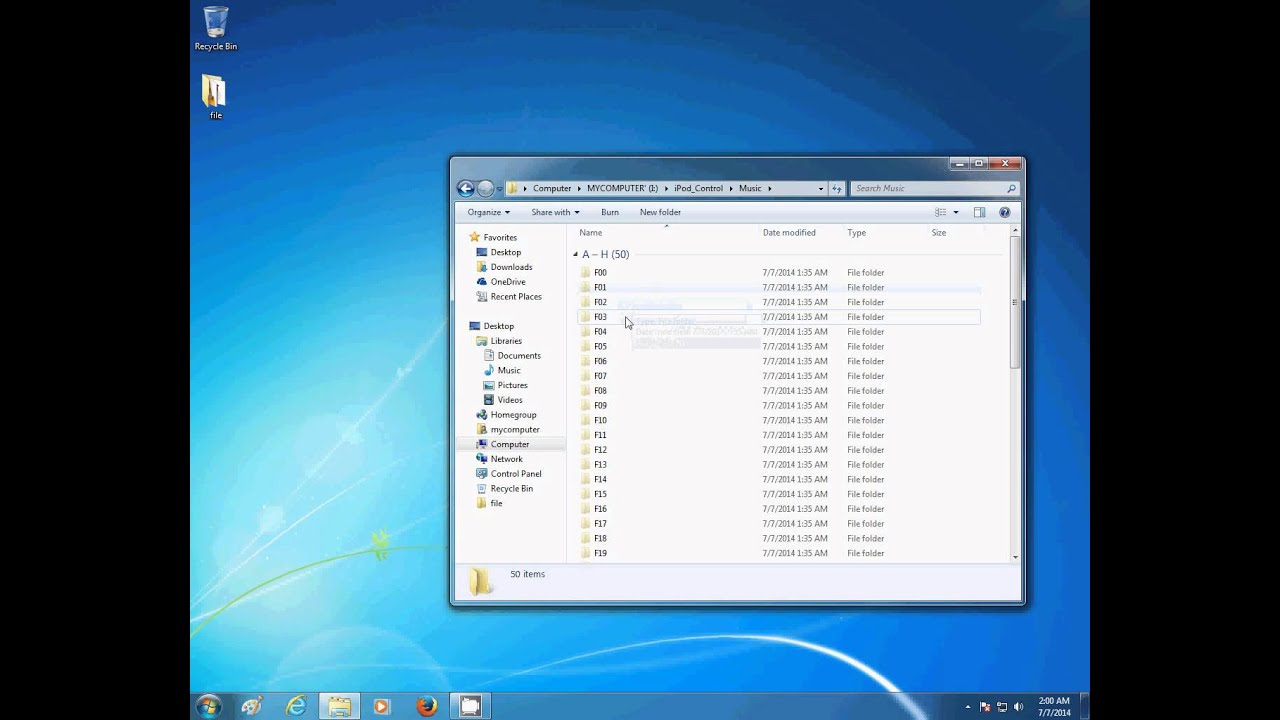The height and width of the screenshot is (720, 1280).
Task: Sort by the Date modified column
Action: pos(789,233)
